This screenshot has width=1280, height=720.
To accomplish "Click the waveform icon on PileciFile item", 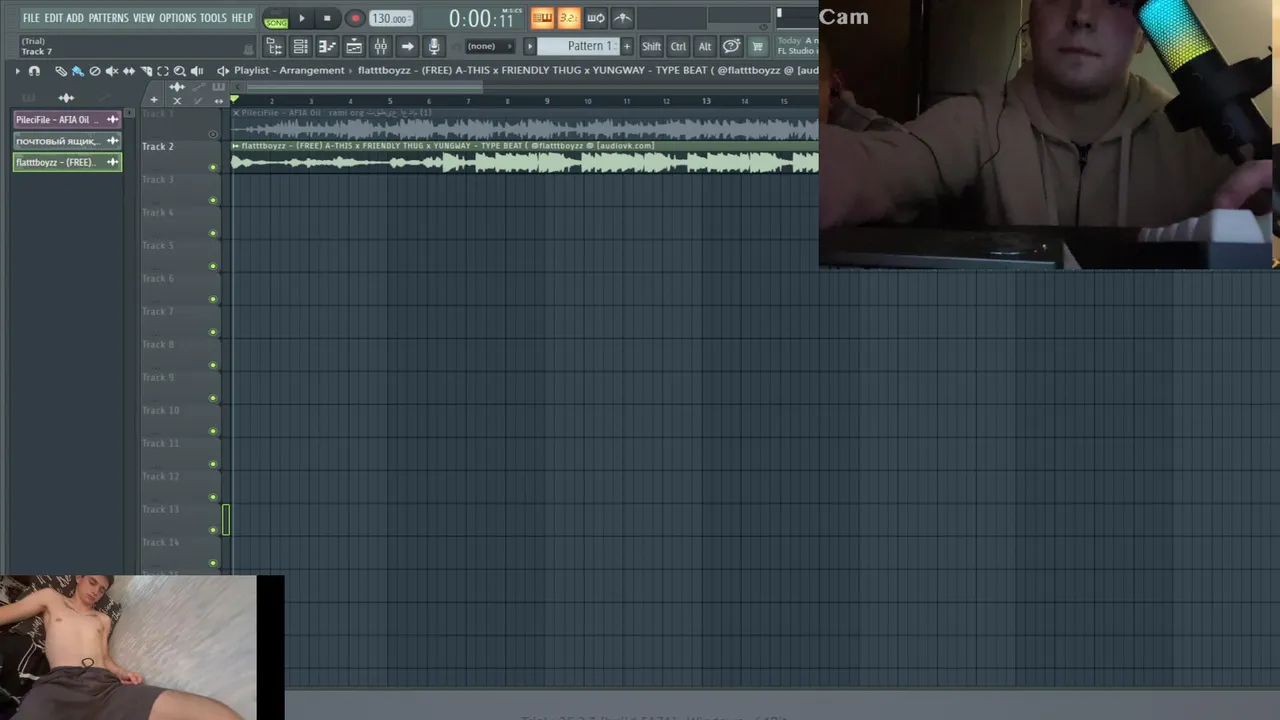I will coord(112,120).
